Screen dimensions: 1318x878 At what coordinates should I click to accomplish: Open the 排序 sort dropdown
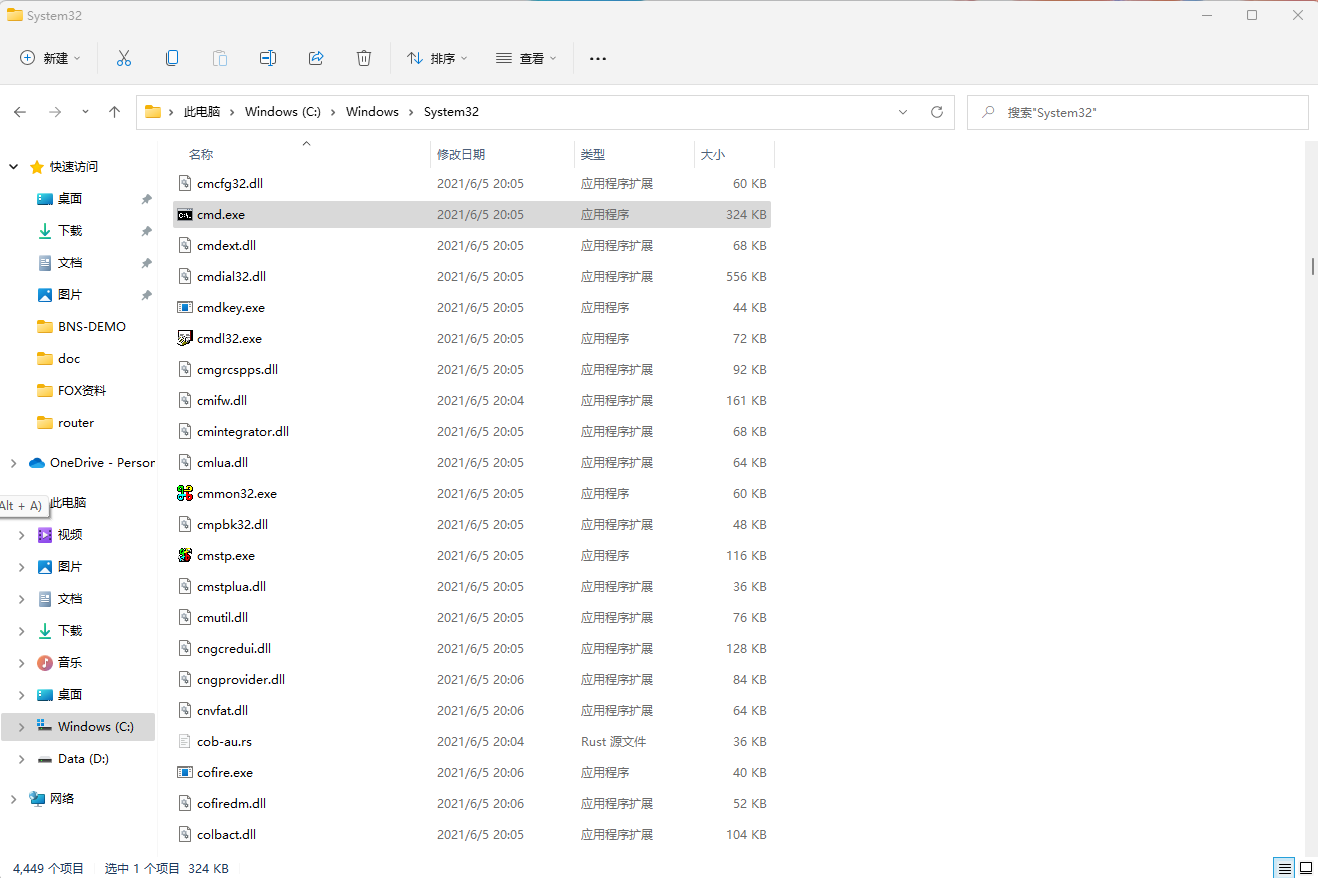point(437,58)
